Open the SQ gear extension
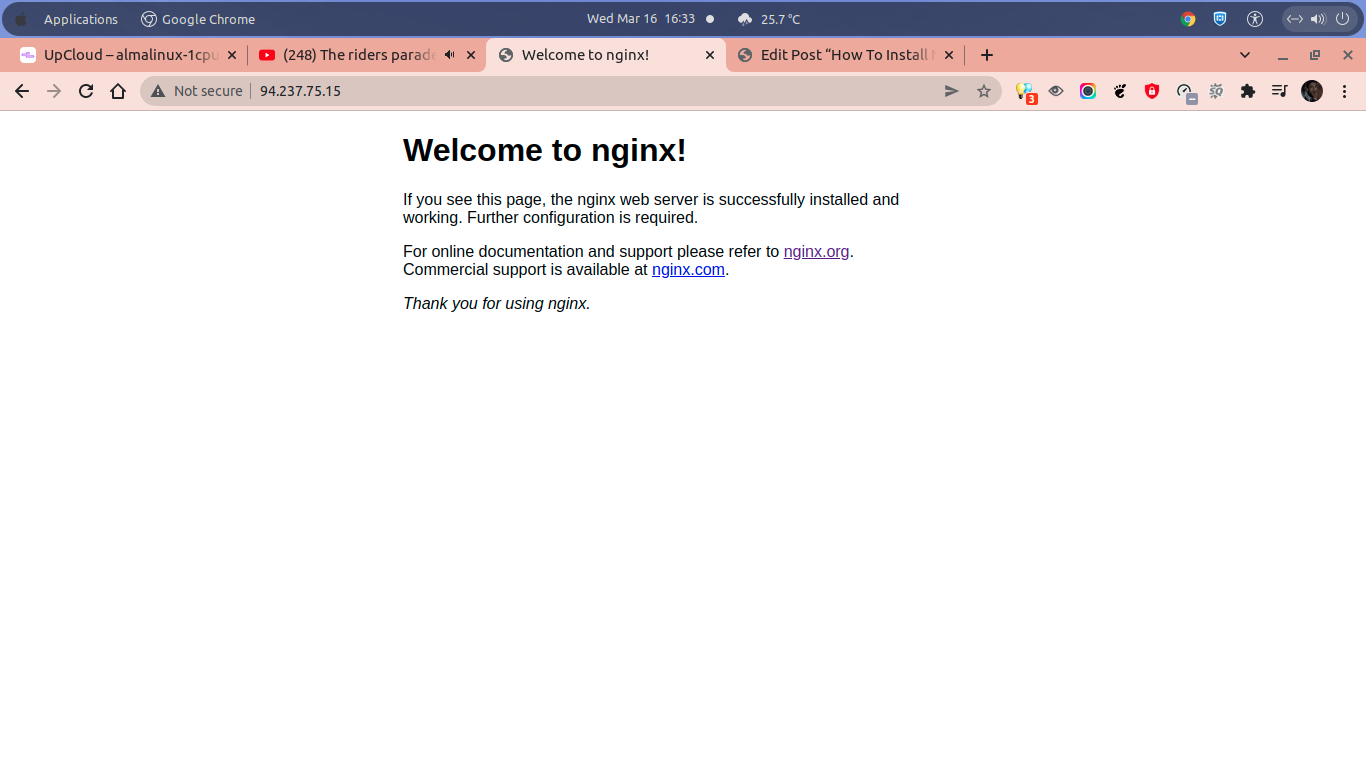The image size is (1366, 768). 1216,91
